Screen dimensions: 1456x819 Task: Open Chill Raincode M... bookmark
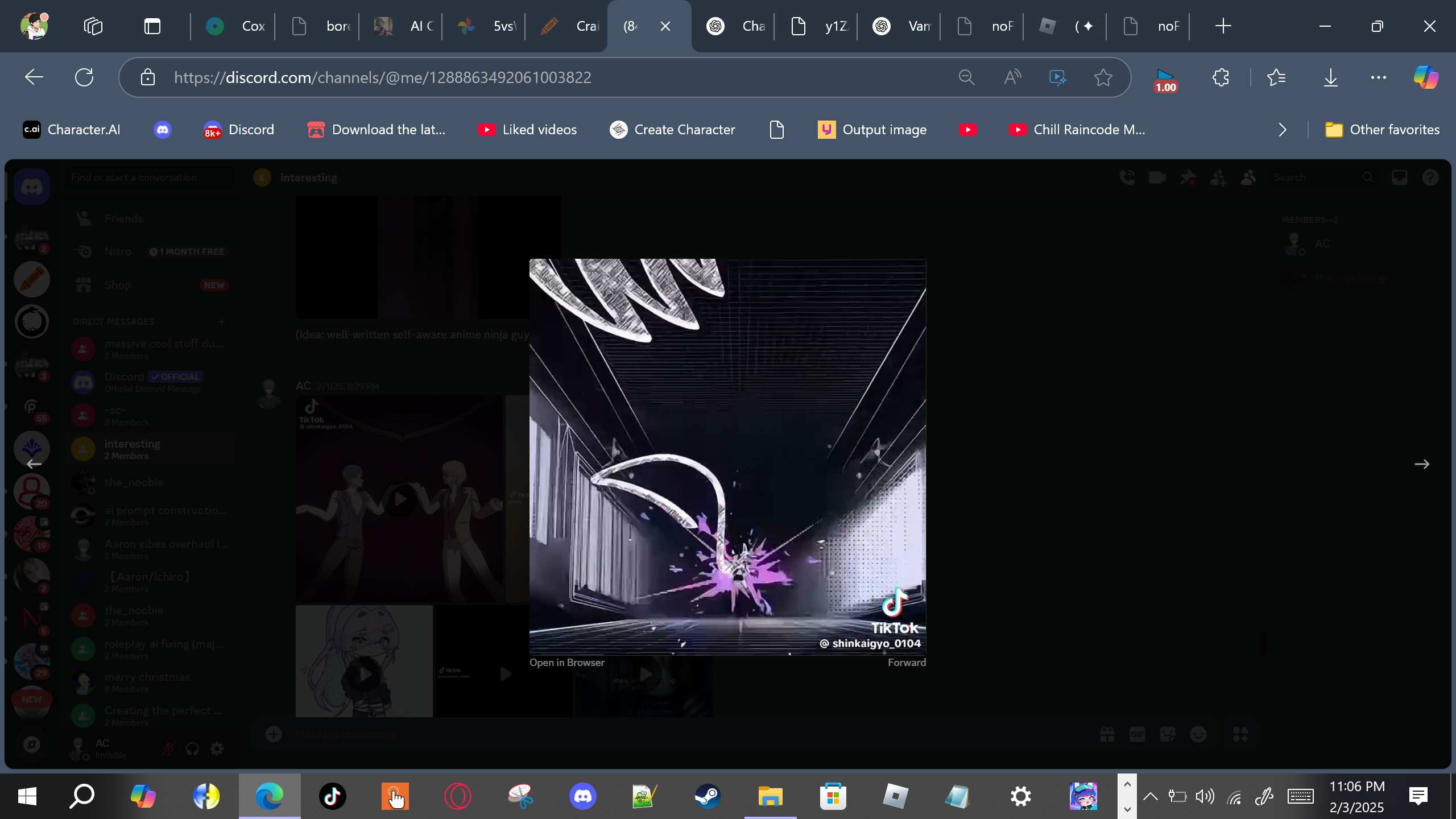click(x=1077, y=130)
